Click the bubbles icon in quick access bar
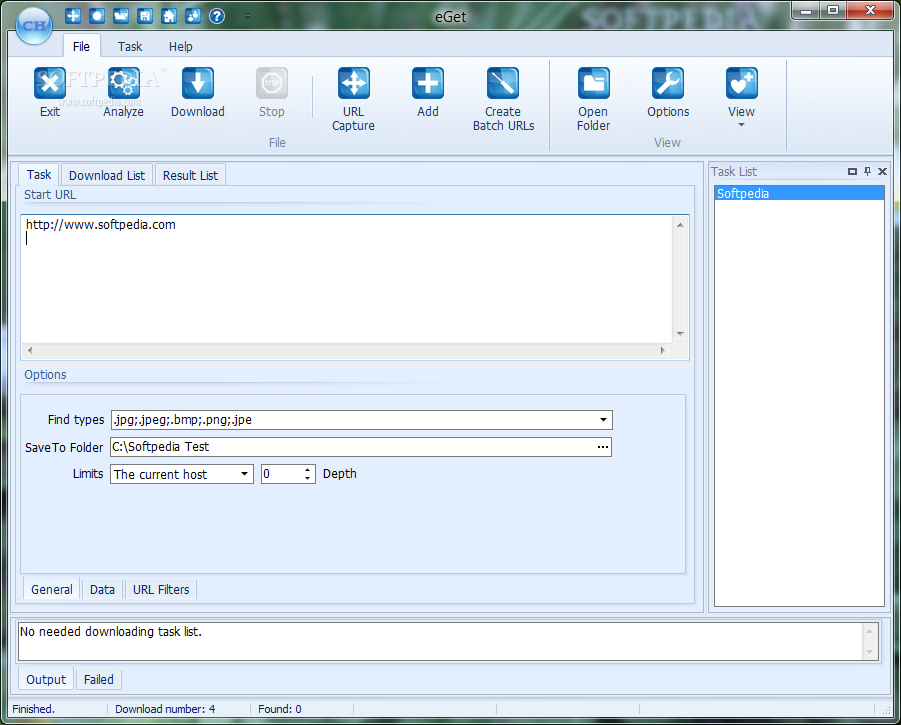 (192, 16)
